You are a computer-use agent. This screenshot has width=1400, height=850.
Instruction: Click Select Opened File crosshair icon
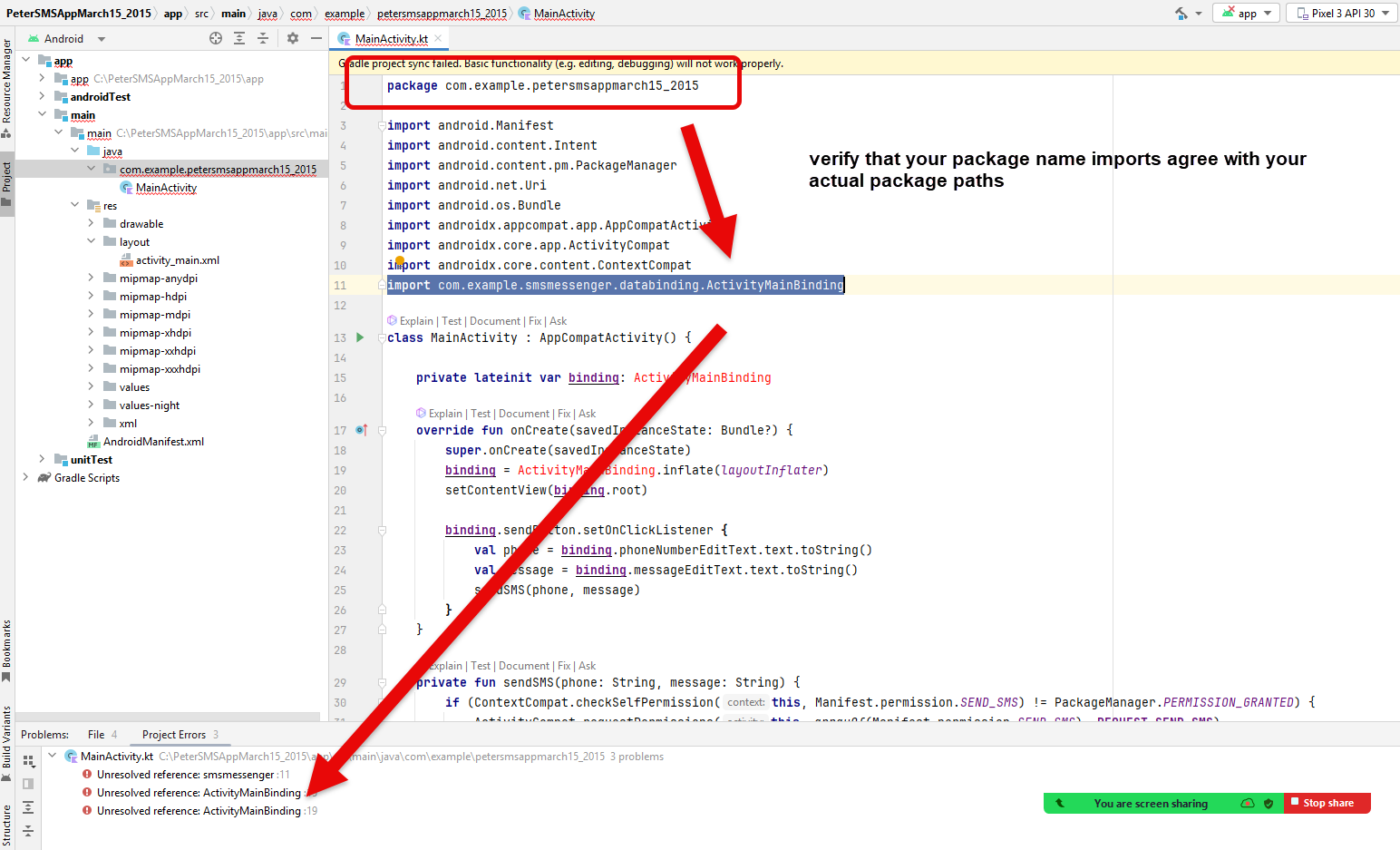[216, 38]
